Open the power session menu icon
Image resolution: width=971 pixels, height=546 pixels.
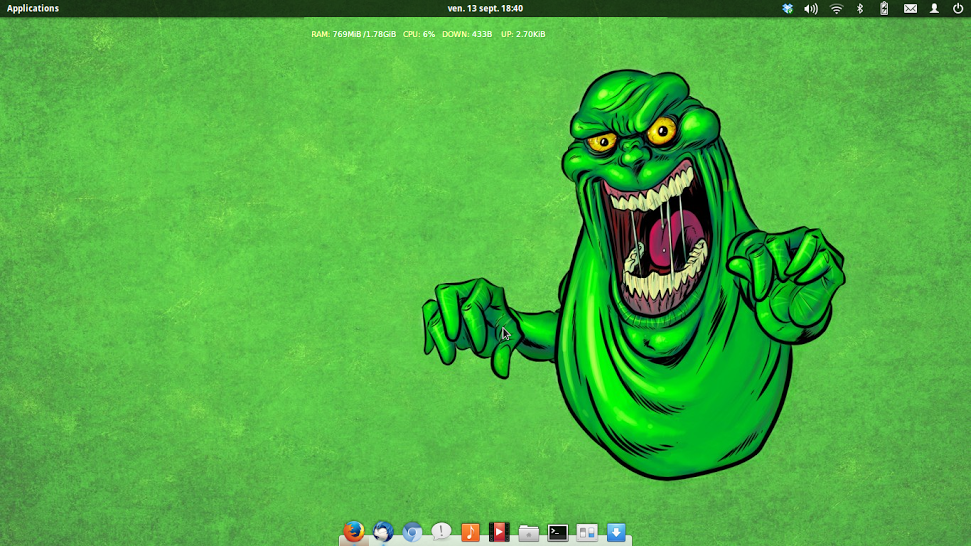[957, 9]
